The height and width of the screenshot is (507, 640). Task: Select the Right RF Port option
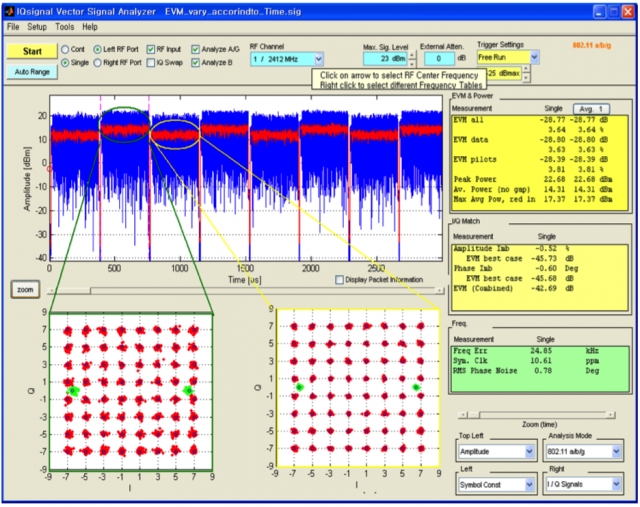coord(97,62)
